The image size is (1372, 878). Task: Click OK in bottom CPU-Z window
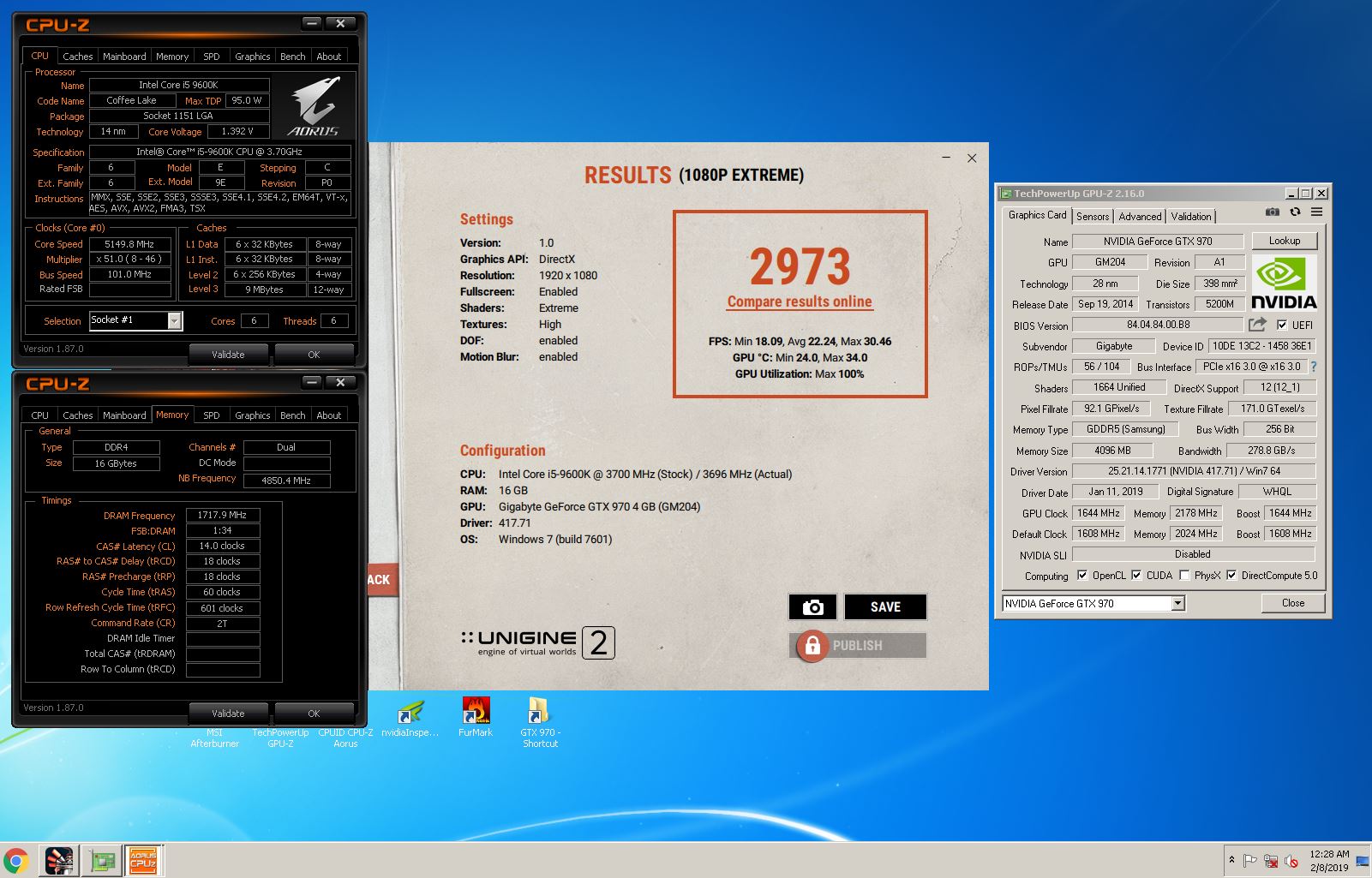coord(314,714)
